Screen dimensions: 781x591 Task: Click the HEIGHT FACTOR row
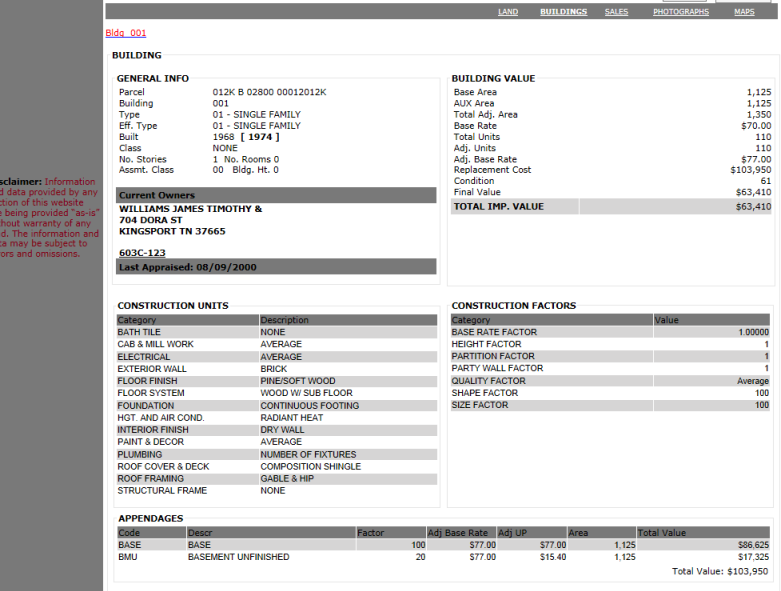tap(610, 344)
